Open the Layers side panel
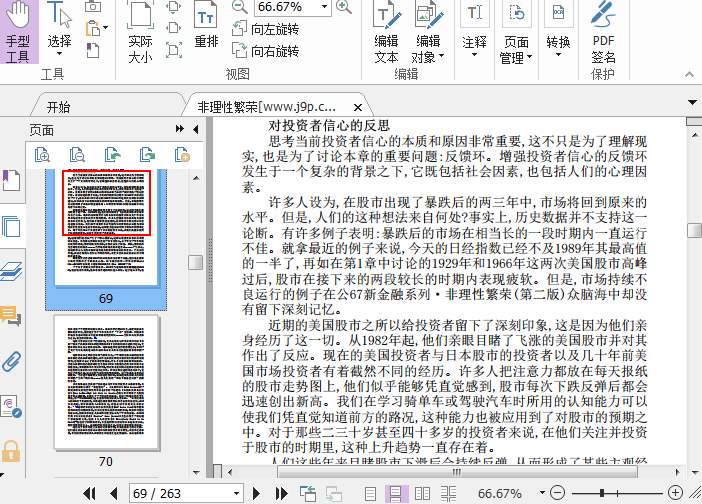Image resolution: width=702 pixels, height=504 pixels. click(11, 271)
